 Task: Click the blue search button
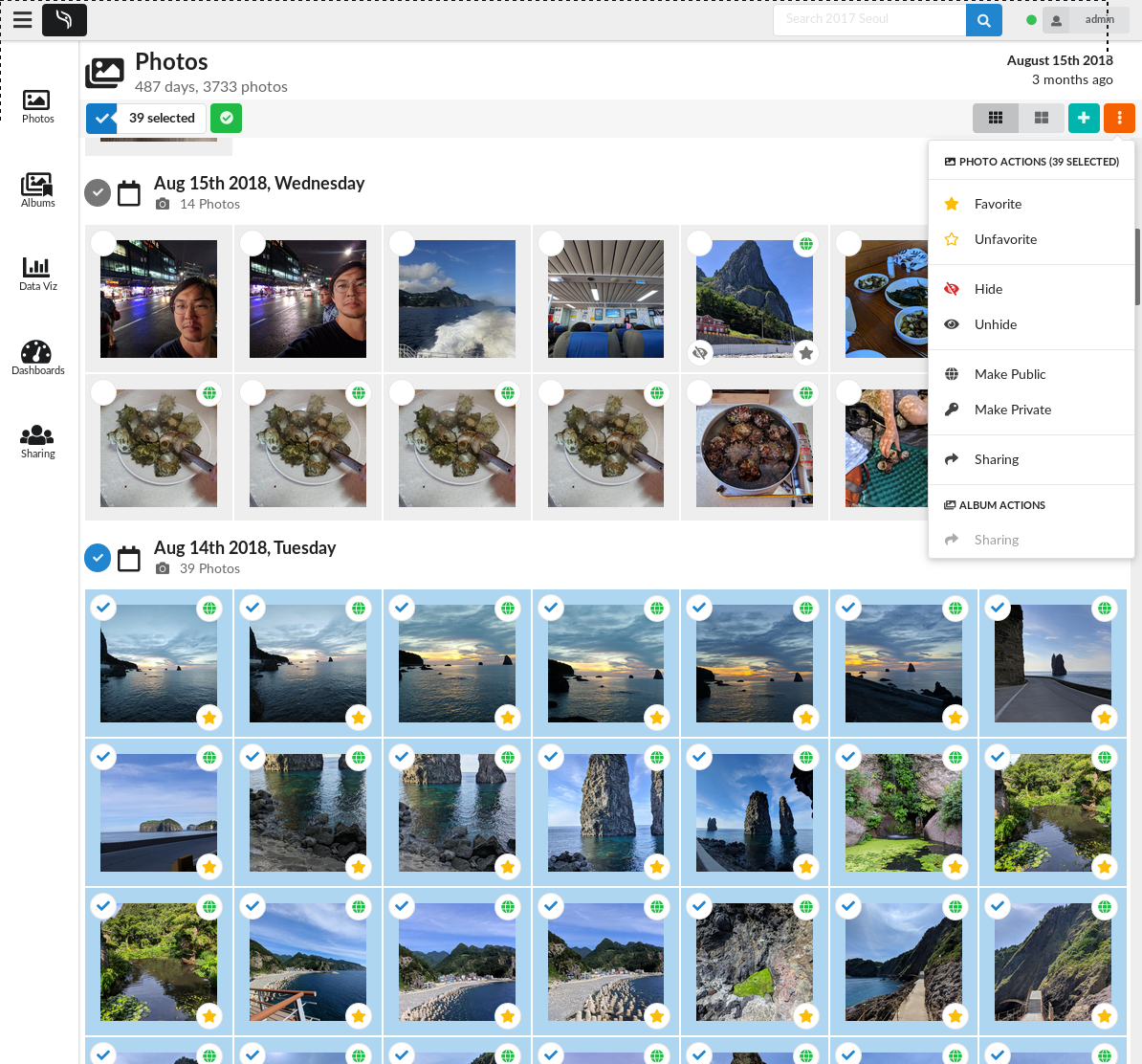(983, 19)
